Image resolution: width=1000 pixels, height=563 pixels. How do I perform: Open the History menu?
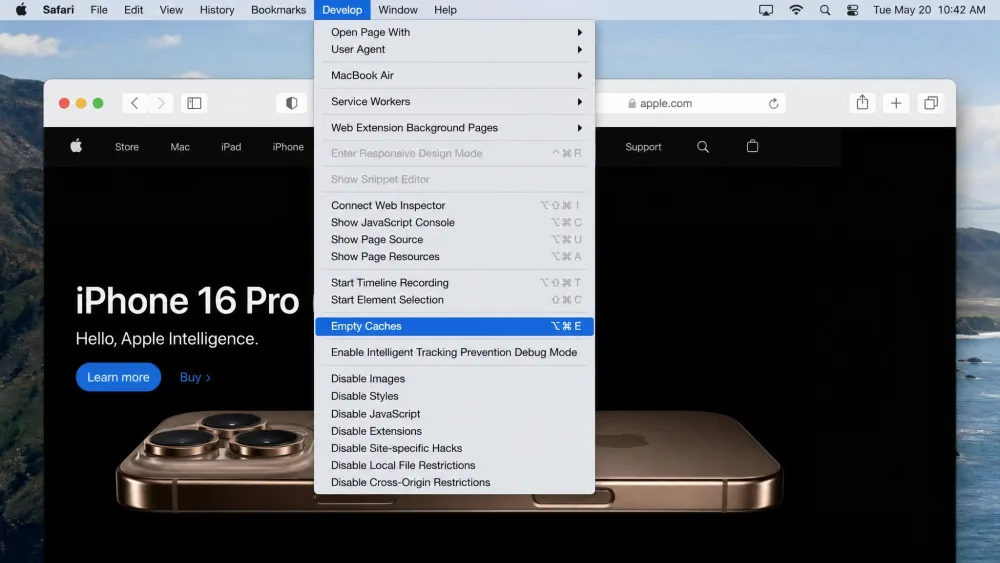[217, 10]
